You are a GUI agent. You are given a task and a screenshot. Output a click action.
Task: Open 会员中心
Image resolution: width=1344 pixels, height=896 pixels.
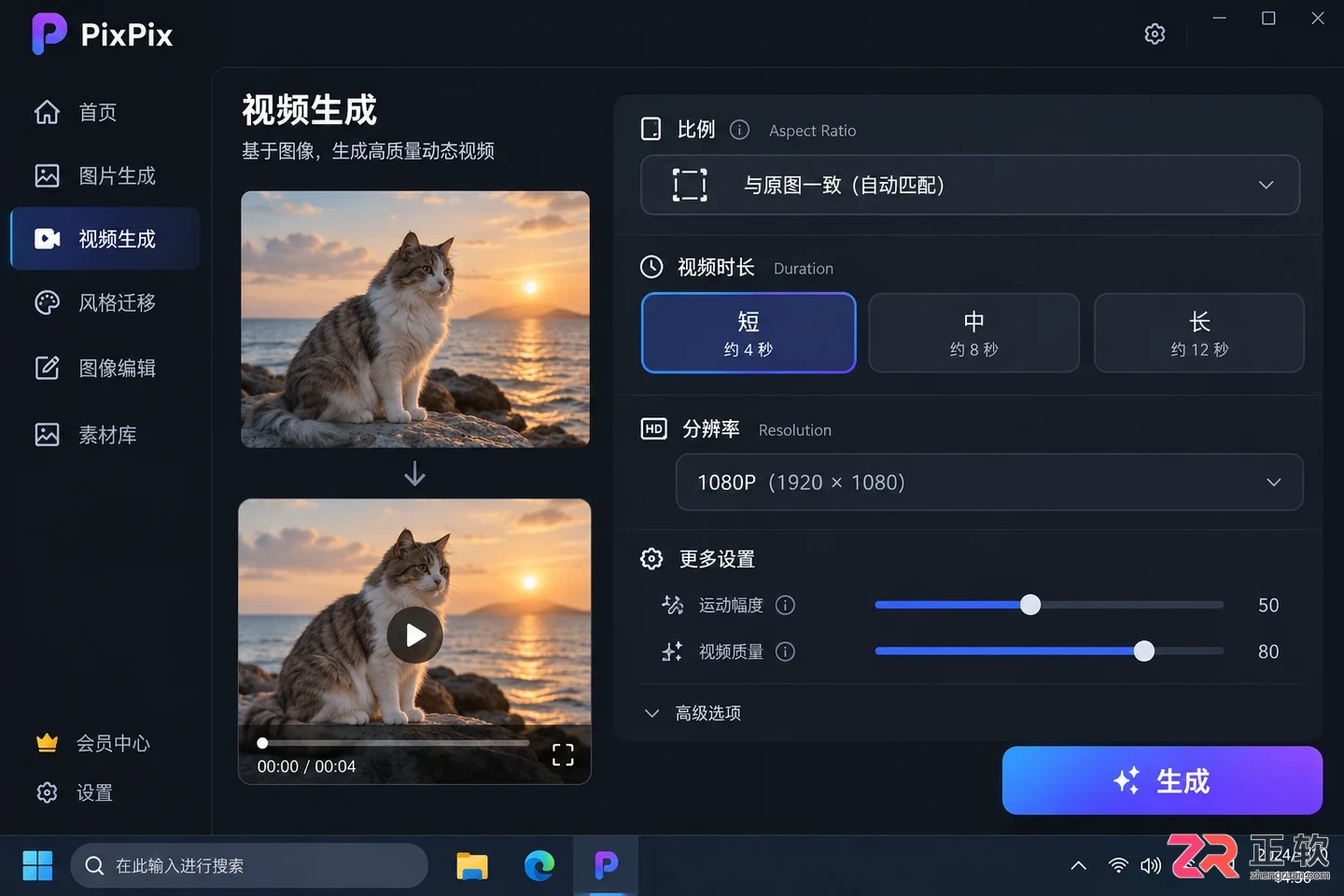[93, 743]
